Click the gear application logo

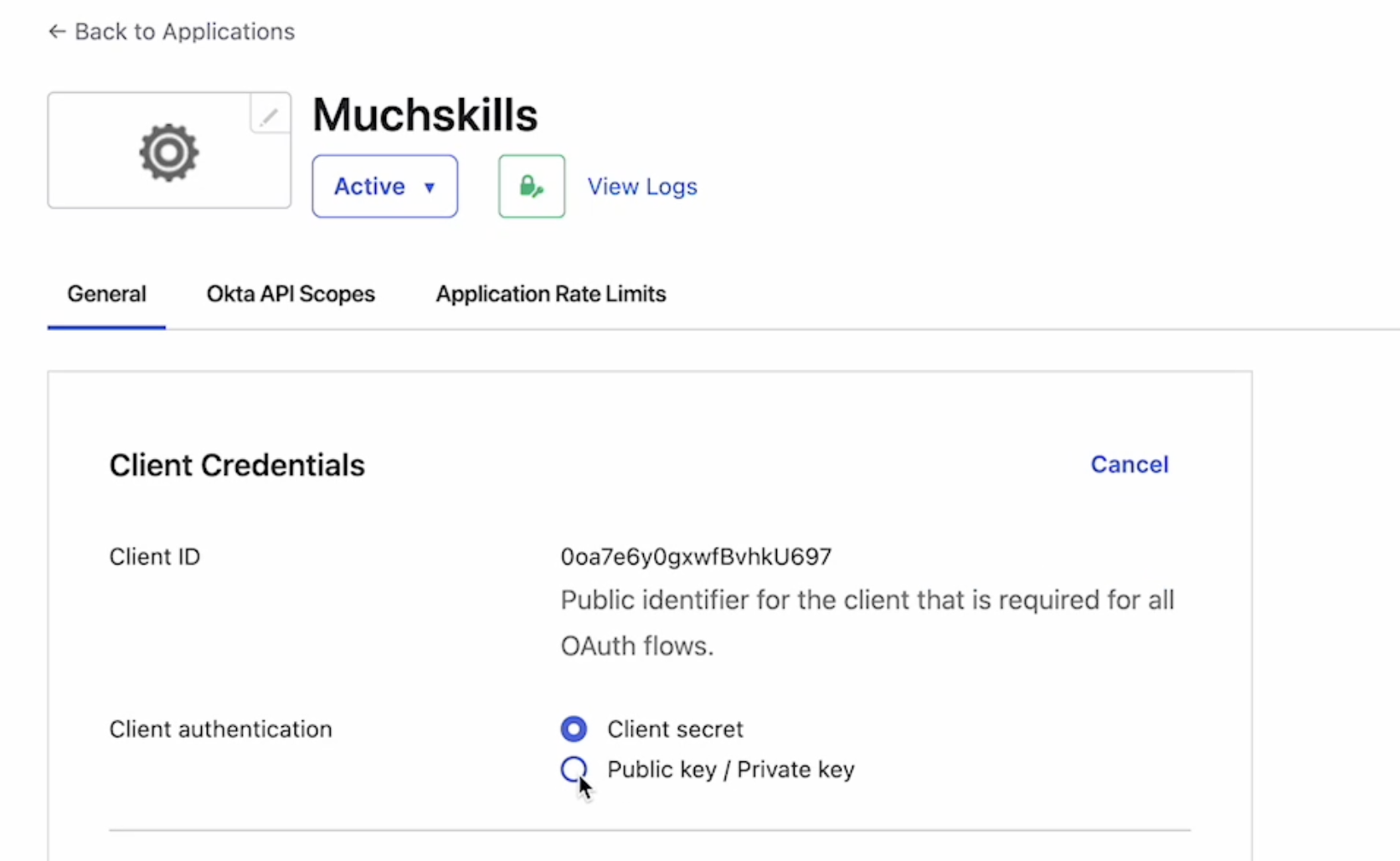point(169,152)
